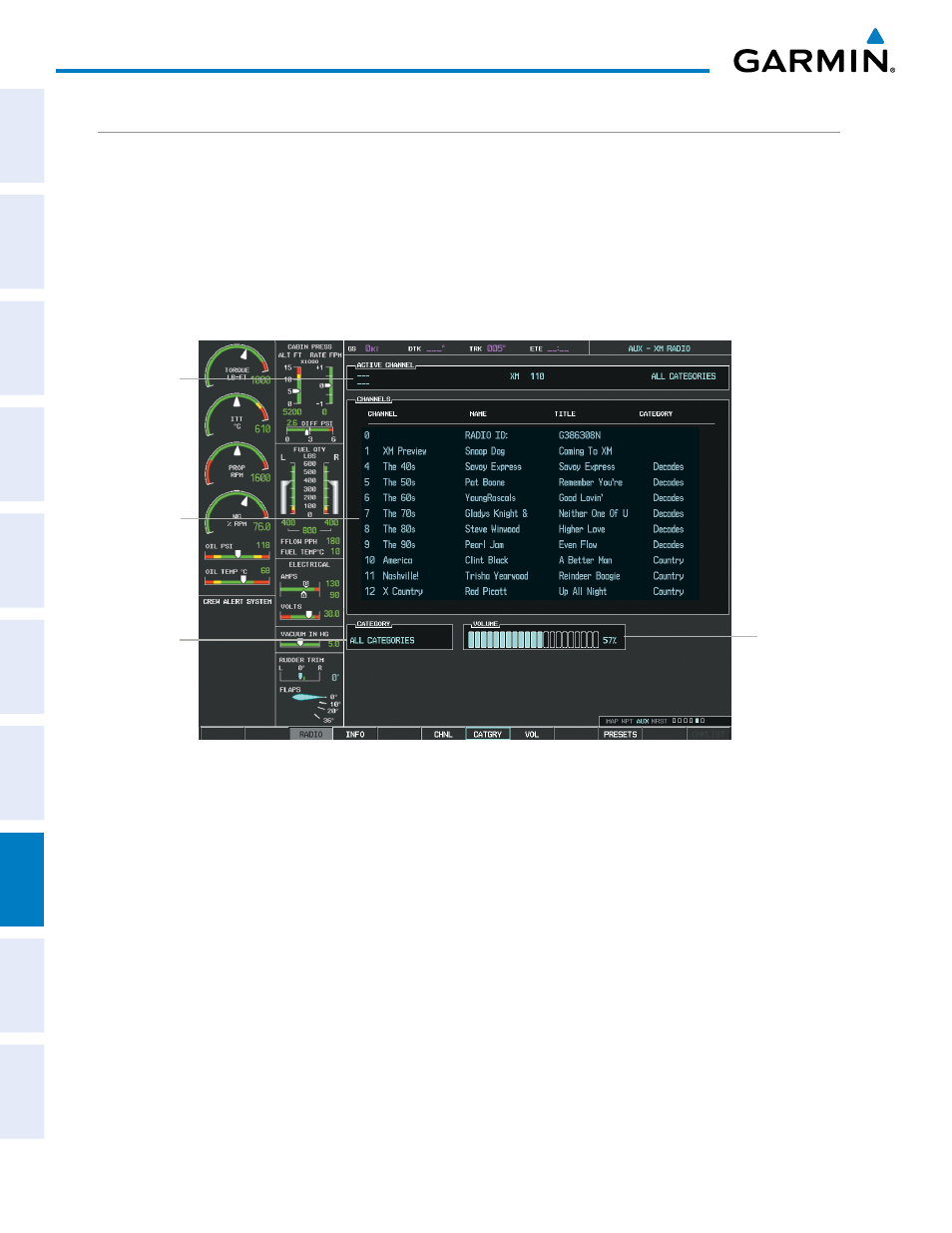Click the ITT temperature gauge
The image size is (952, 1233).
(238, 415)
